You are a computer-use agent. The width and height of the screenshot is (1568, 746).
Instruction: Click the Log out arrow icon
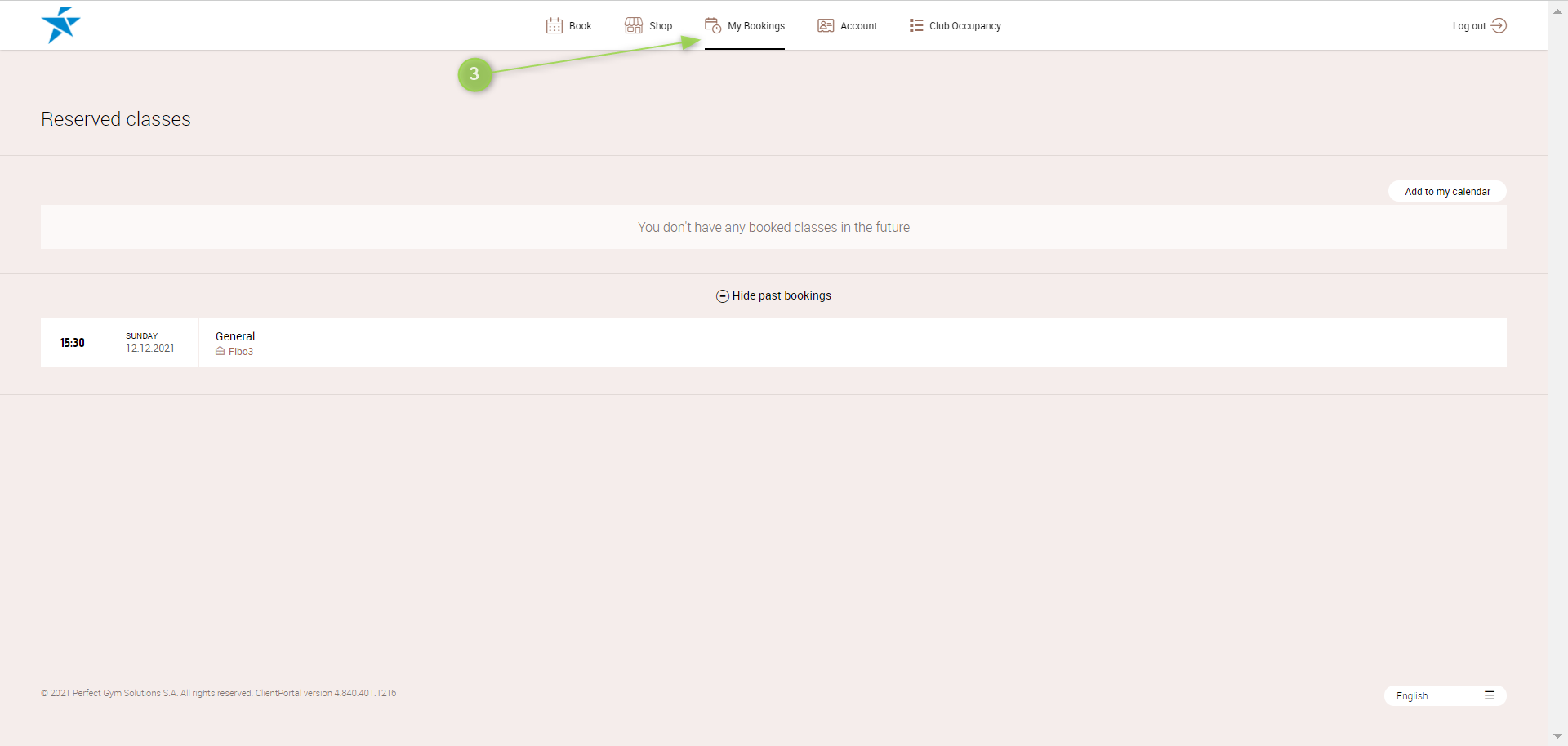tap(1499, 26)
